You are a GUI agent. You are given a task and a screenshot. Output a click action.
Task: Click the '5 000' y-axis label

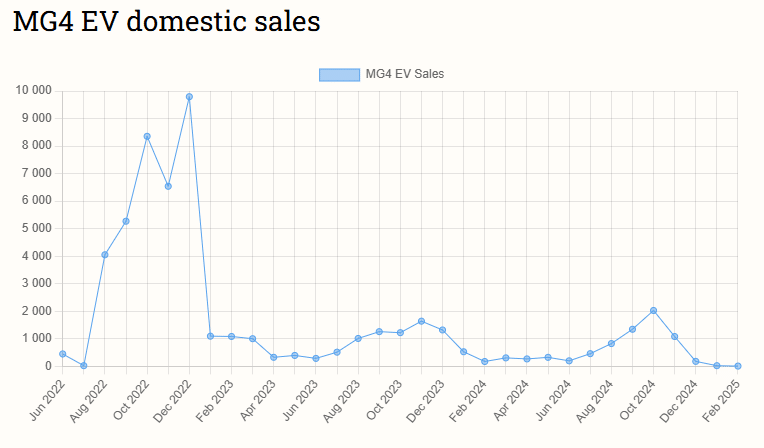(36, 228)
